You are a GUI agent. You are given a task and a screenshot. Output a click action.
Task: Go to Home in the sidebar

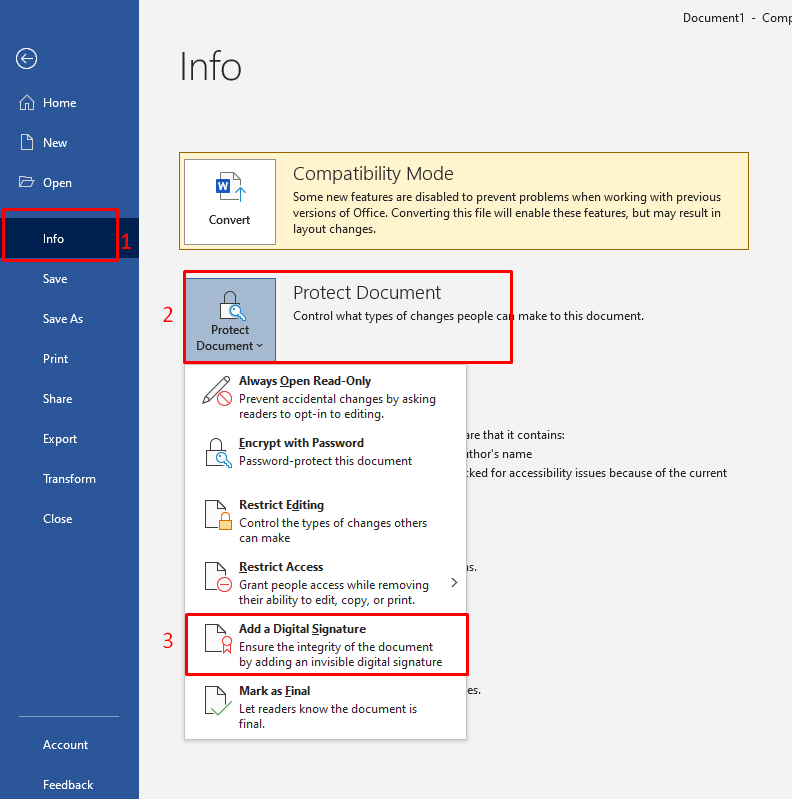coord(59,103)
